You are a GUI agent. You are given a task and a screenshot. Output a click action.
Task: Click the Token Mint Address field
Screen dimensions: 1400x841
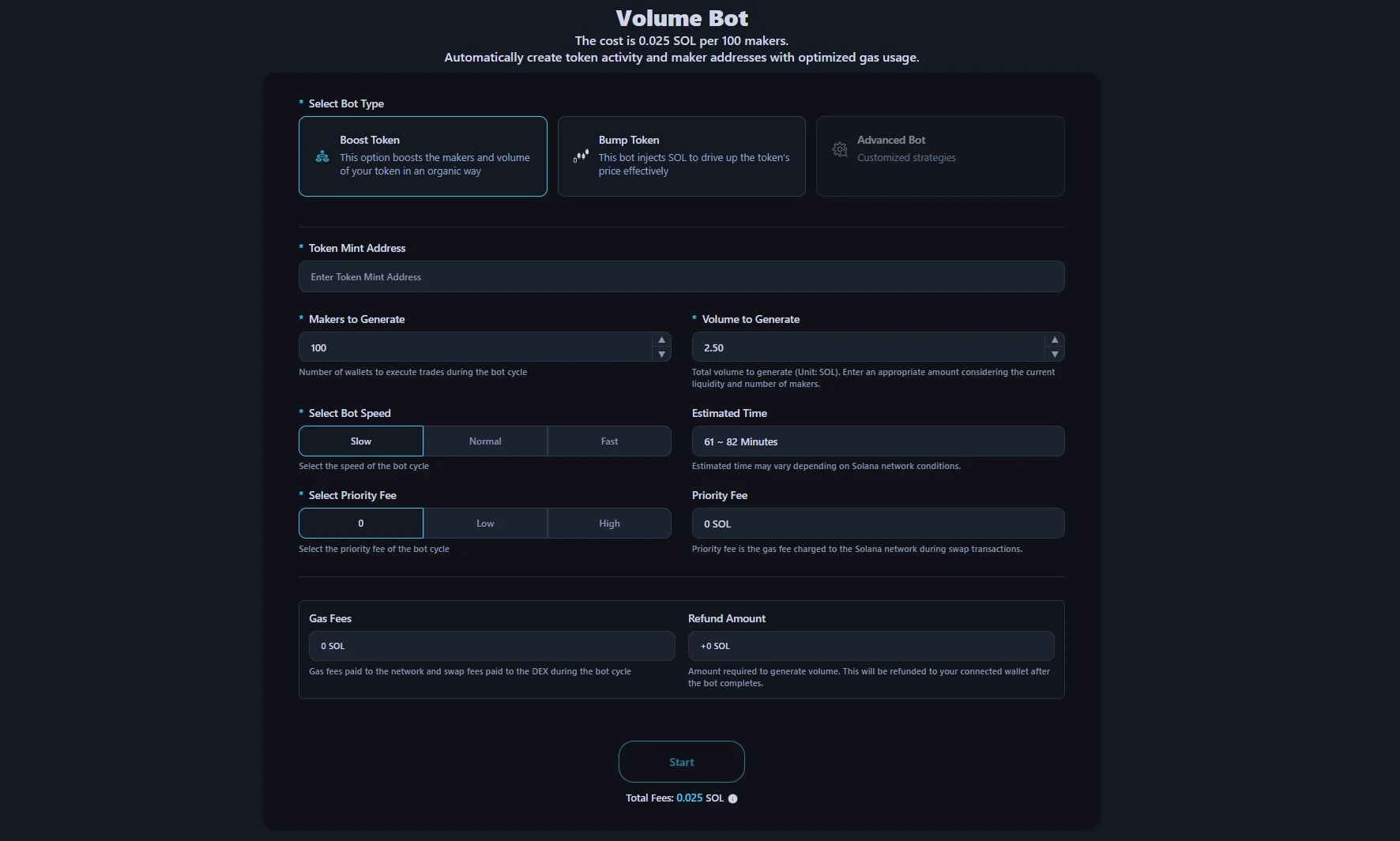coord(681,276)
